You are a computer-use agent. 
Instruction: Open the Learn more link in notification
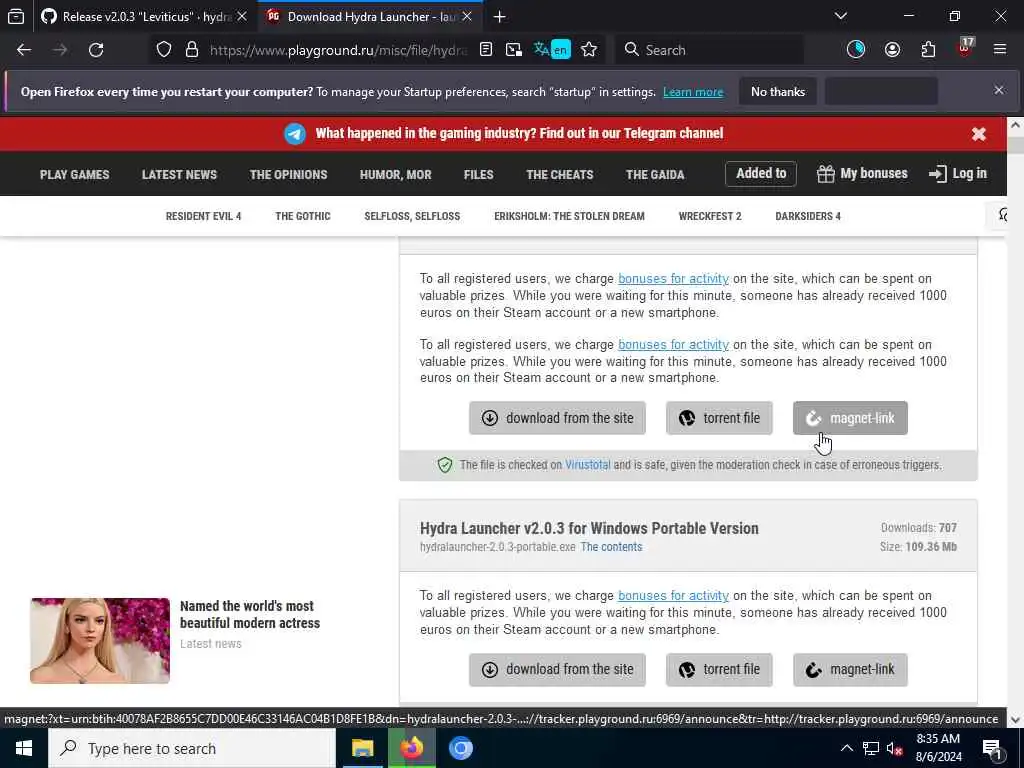click(x=693, y=92)
